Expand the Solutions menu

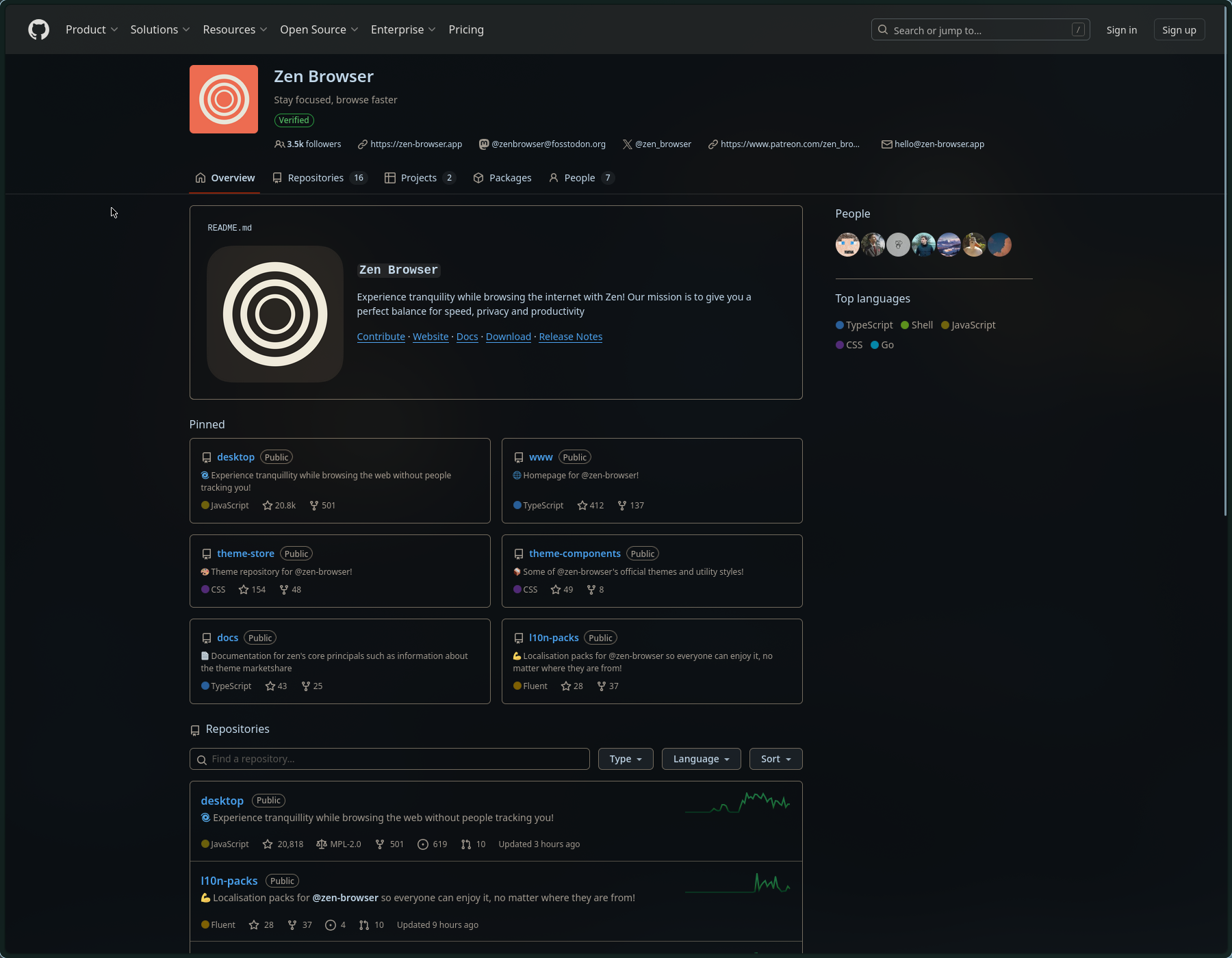point(160,29)
